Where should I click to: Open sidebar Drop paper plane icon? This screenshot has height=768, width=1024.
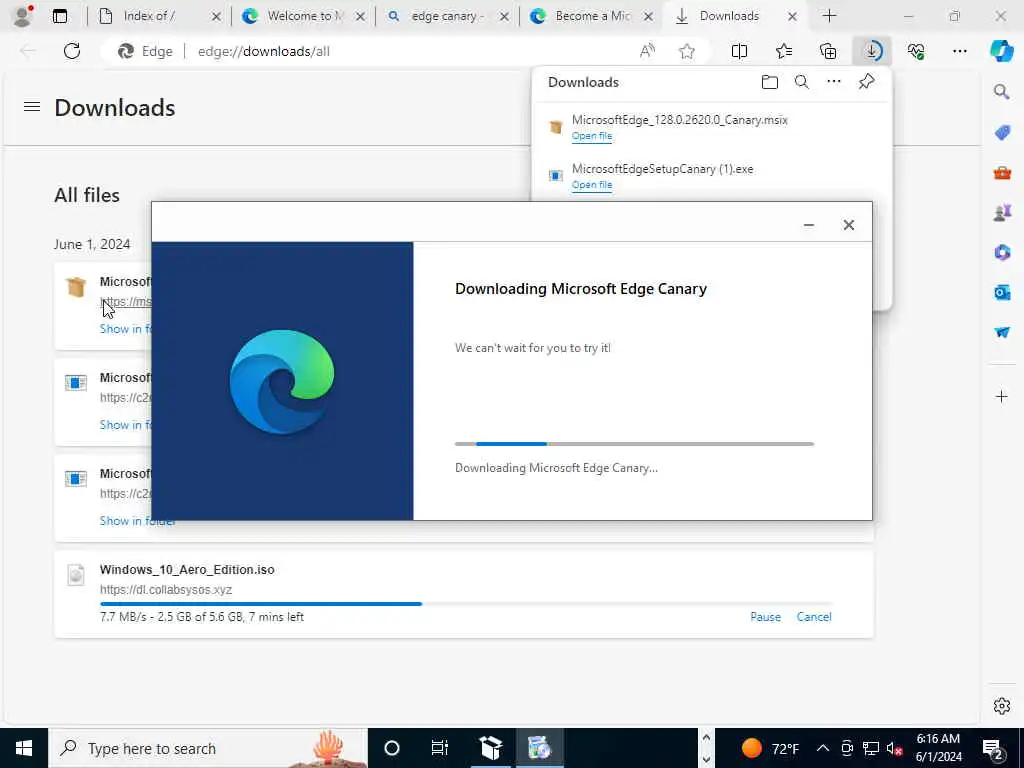click(x=1002, y=332)
